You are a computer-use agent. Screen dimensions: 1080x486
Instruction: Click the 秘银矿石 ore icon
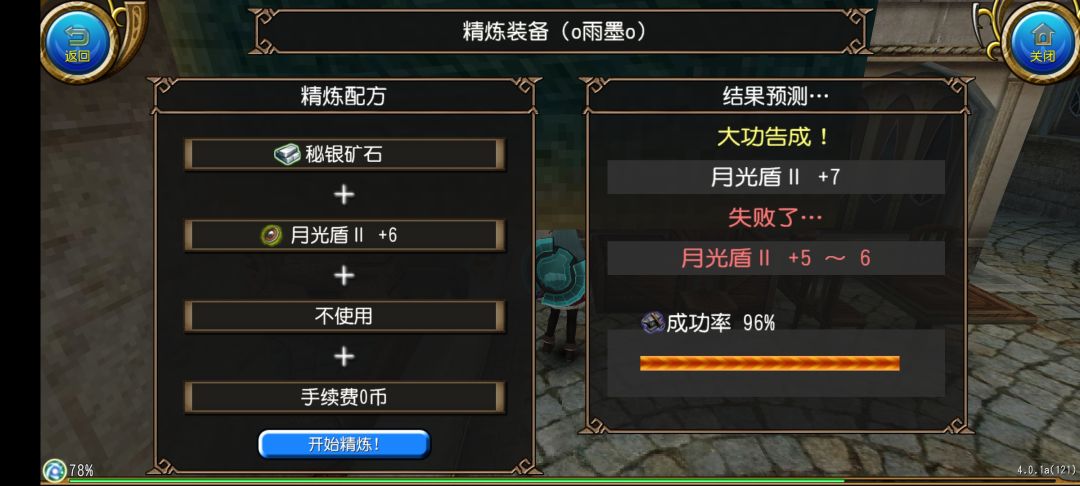(287, 154)
